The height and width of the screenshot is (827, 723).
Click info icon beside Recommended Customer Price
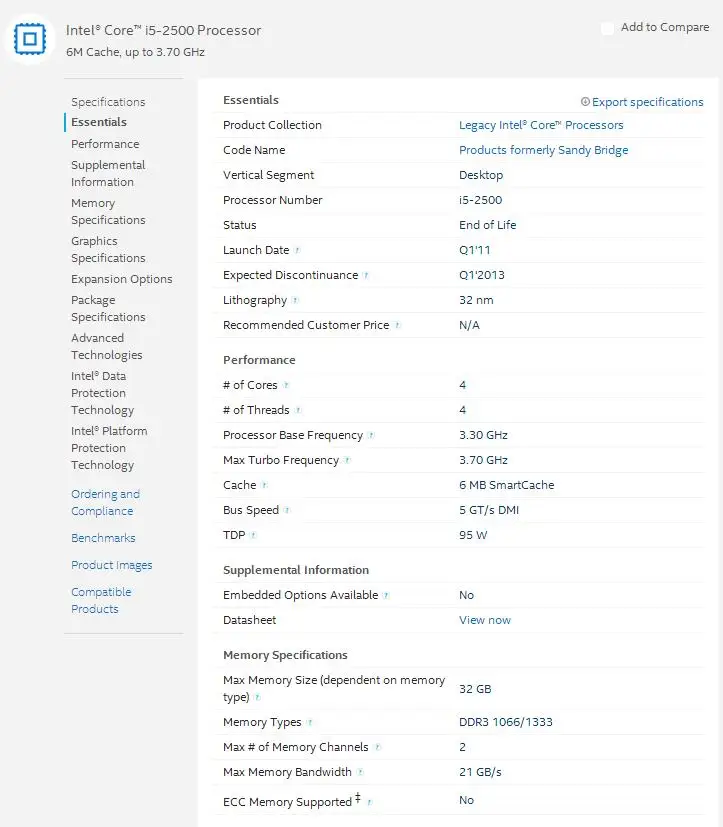coord(398,325)
